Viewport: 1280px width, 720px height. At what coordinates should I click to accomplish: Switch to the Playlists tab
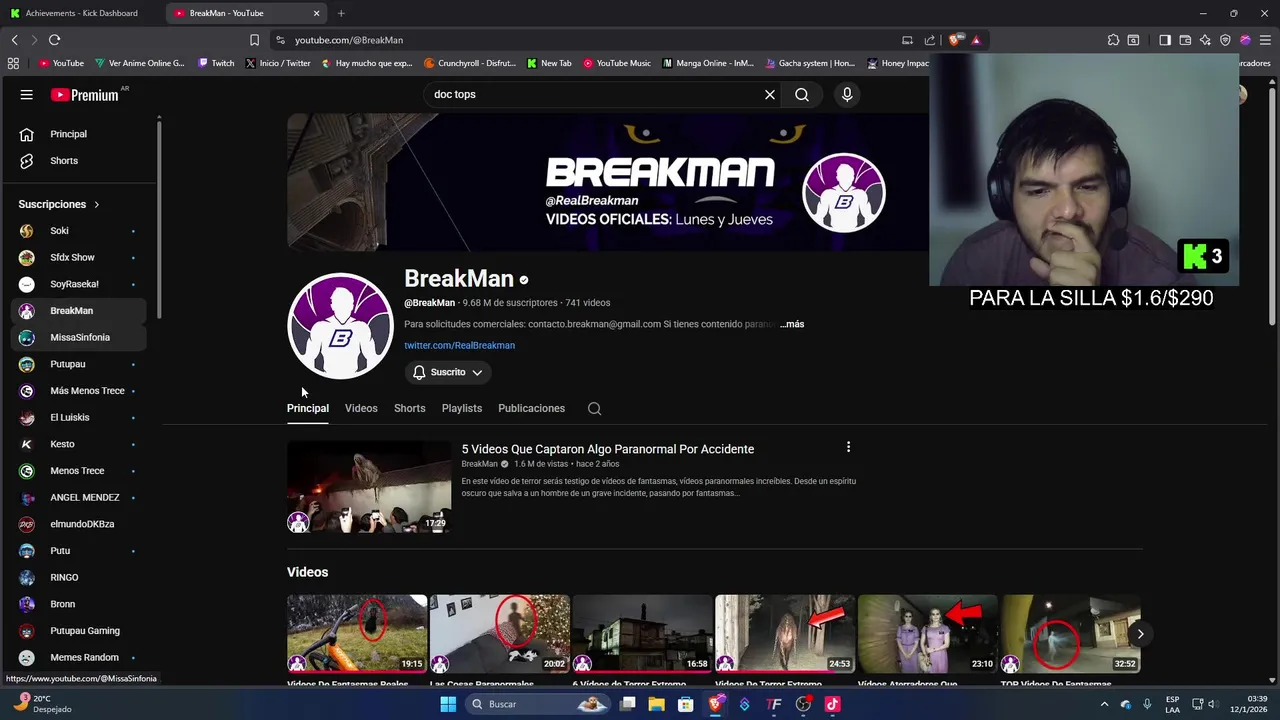(x=462, y=408)
